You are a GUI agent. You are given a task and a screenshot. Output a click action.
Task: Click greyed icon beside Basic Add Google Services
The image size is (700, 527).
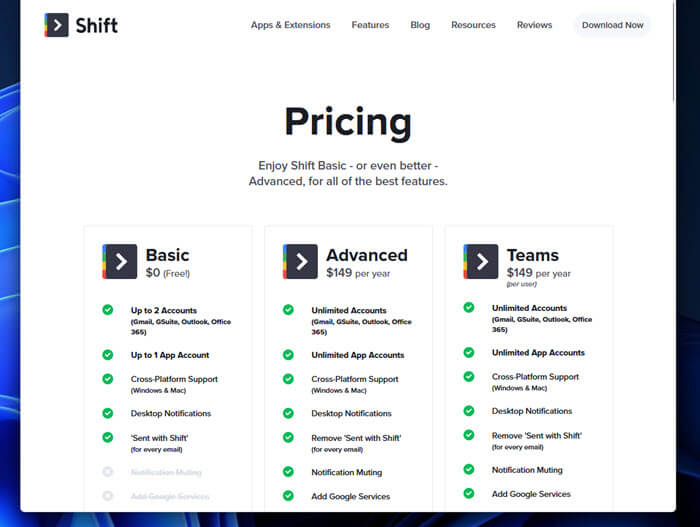click(x=108, y=496)
